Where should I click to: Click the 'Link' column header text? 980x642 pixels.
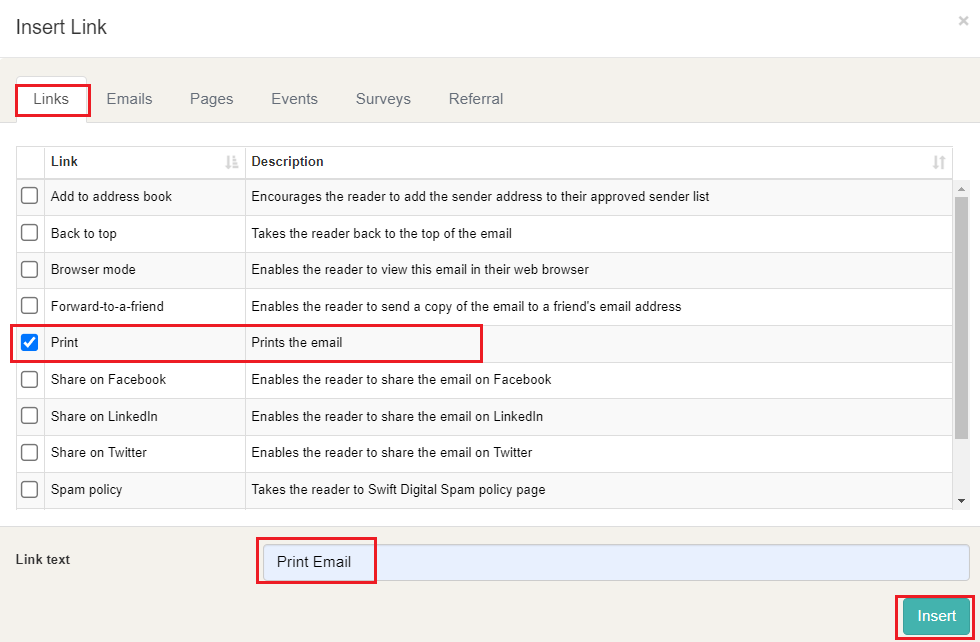(x=64, y=161)
